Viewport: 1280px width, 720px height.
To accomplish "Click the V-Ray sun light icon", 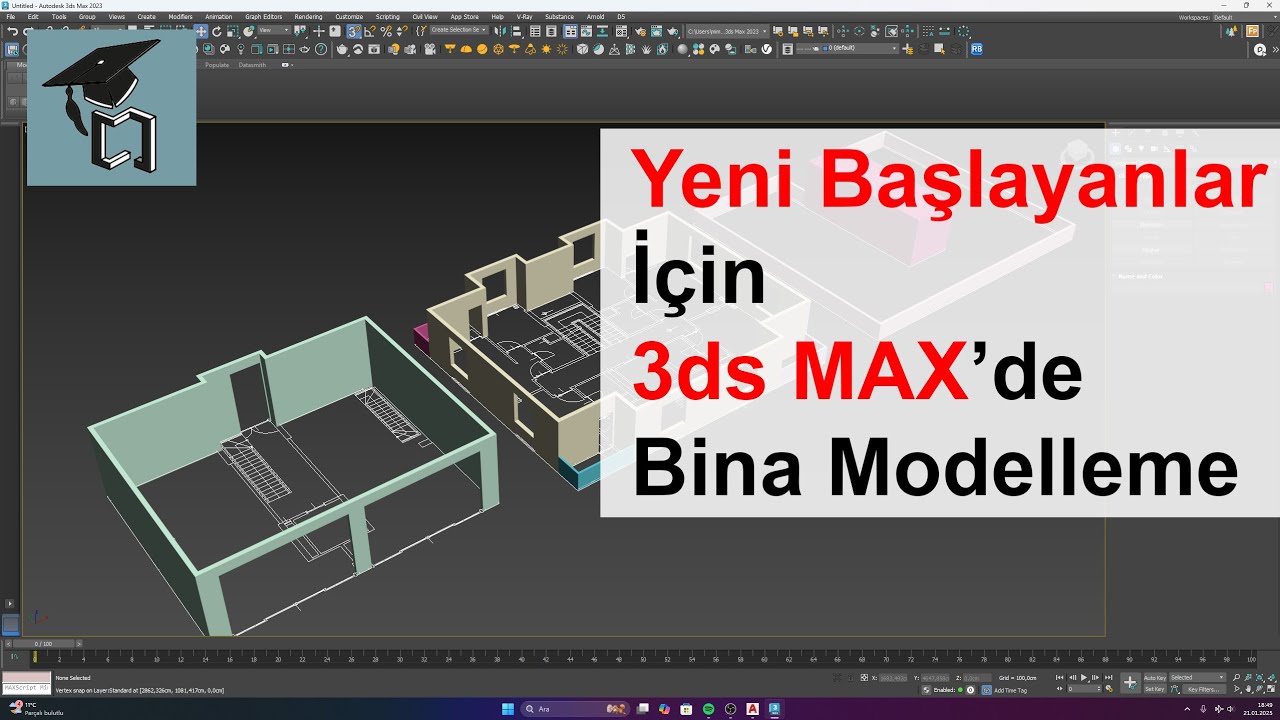I will coord(546,49).
